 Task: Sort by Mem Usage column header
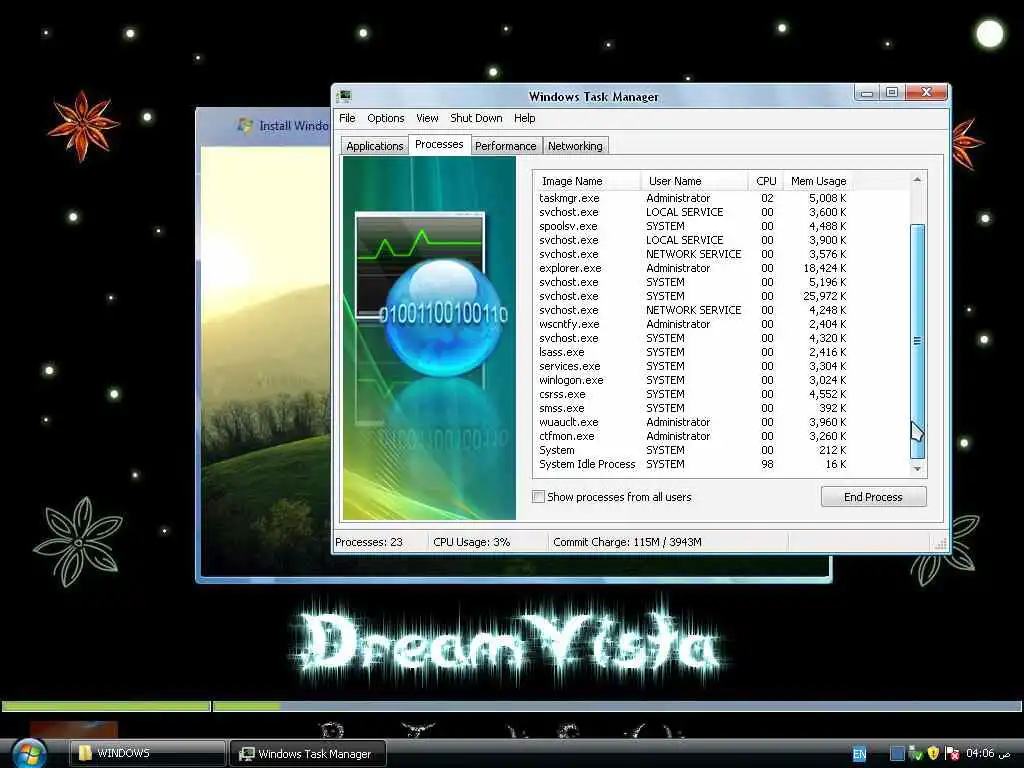pyautogui.click(x=818, y=181)
